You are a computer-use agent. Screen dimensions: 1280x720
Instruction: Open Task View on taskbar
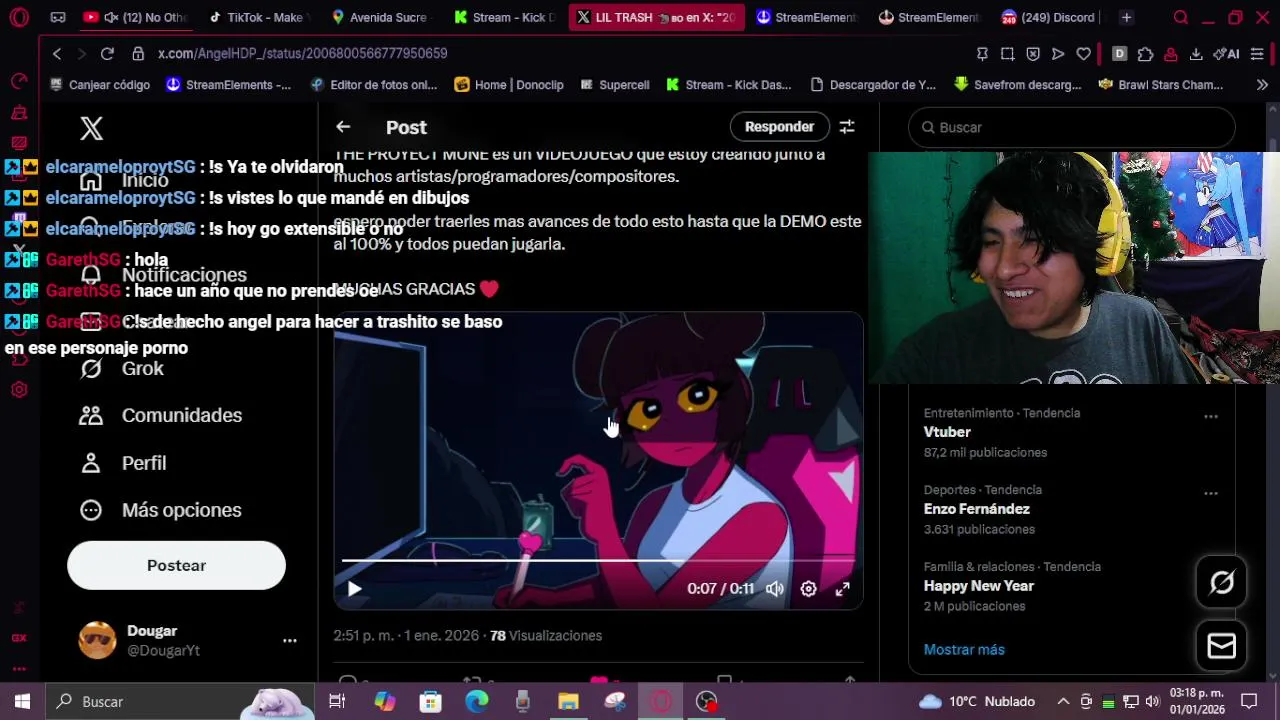337,702
